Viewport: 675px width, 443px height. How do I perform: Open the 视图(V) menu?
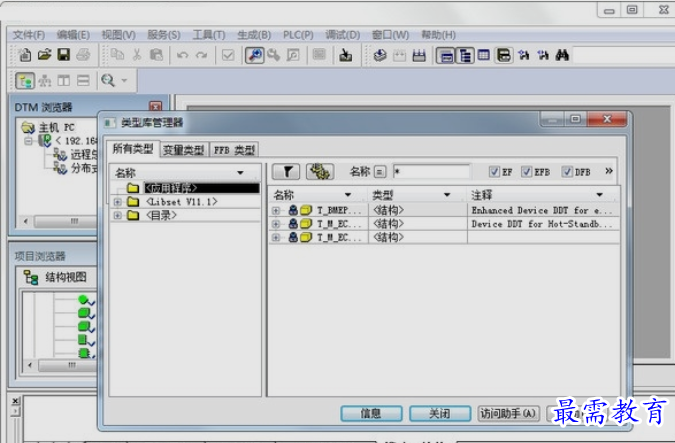tap(118, 35)
